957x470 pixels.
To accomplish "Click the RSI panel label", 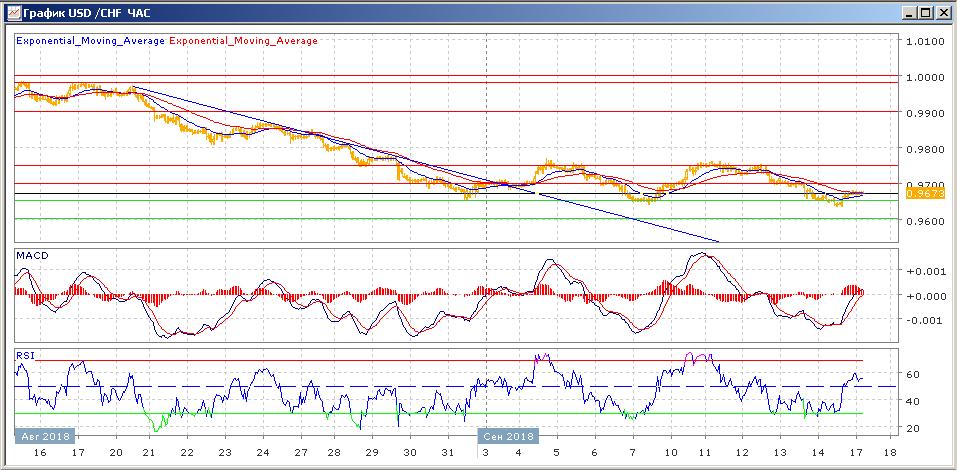I will click(26, 354).
